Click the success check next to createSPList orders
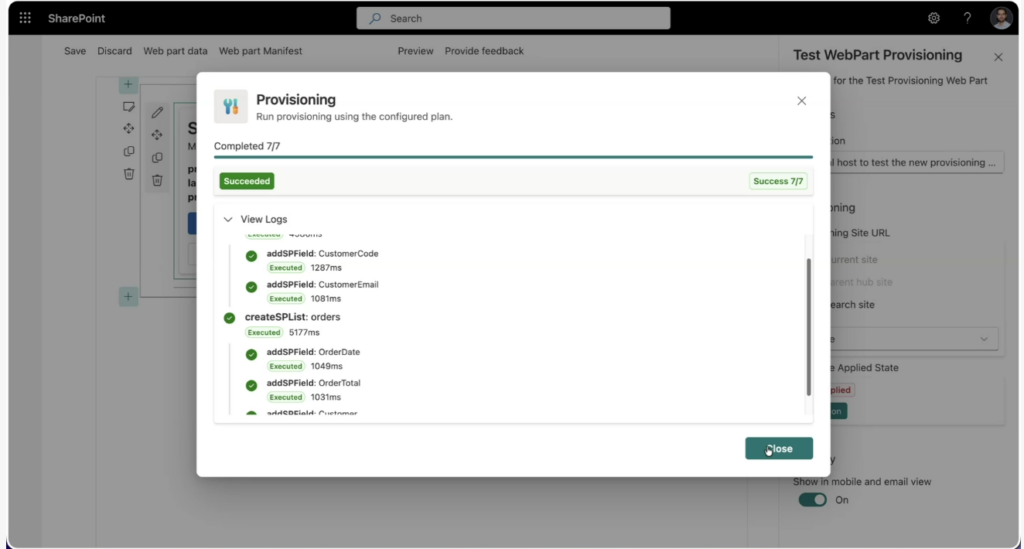 (x=229, y=318)
